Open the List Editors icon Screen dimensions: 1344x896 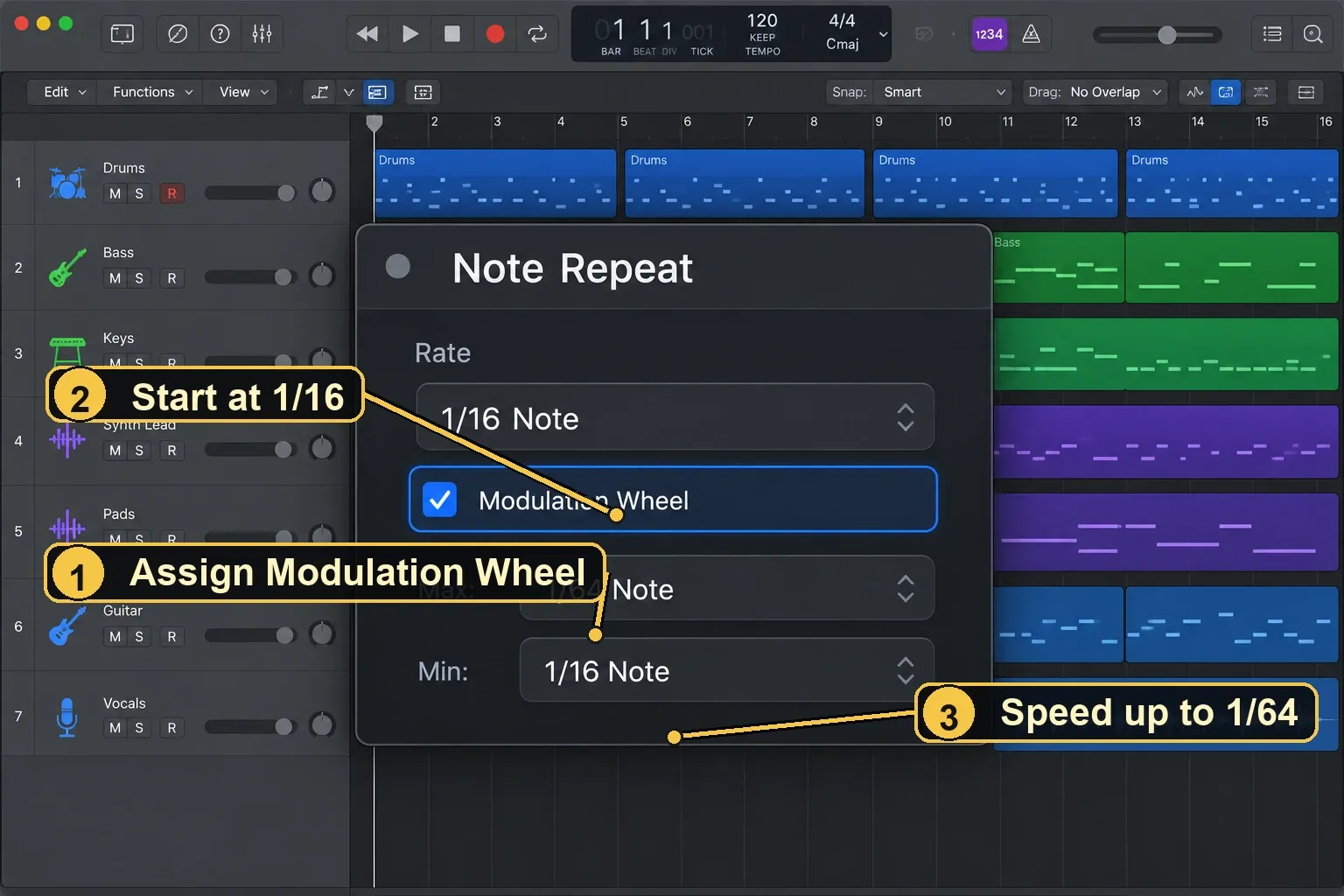[x=1272, y=34]
